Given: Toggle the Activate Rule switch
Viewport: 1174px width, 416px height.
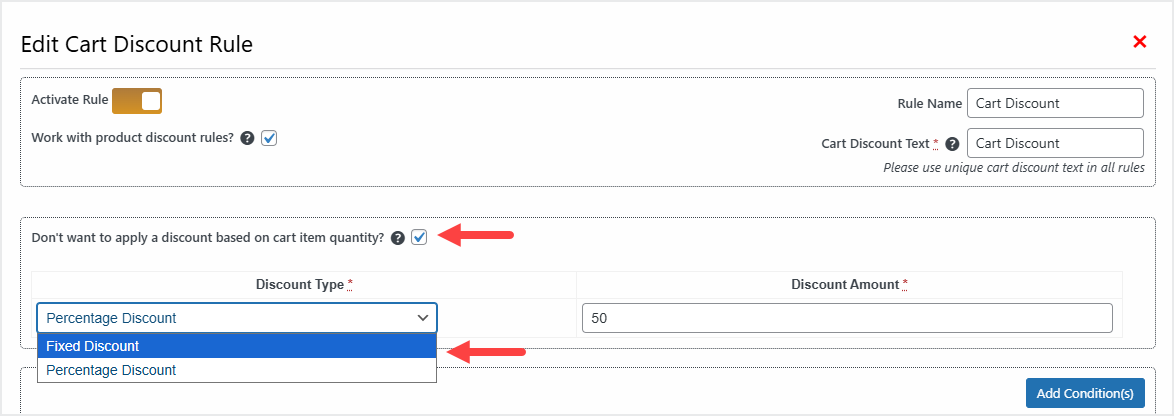Looking at the screenshot, I should coord(137,101).
